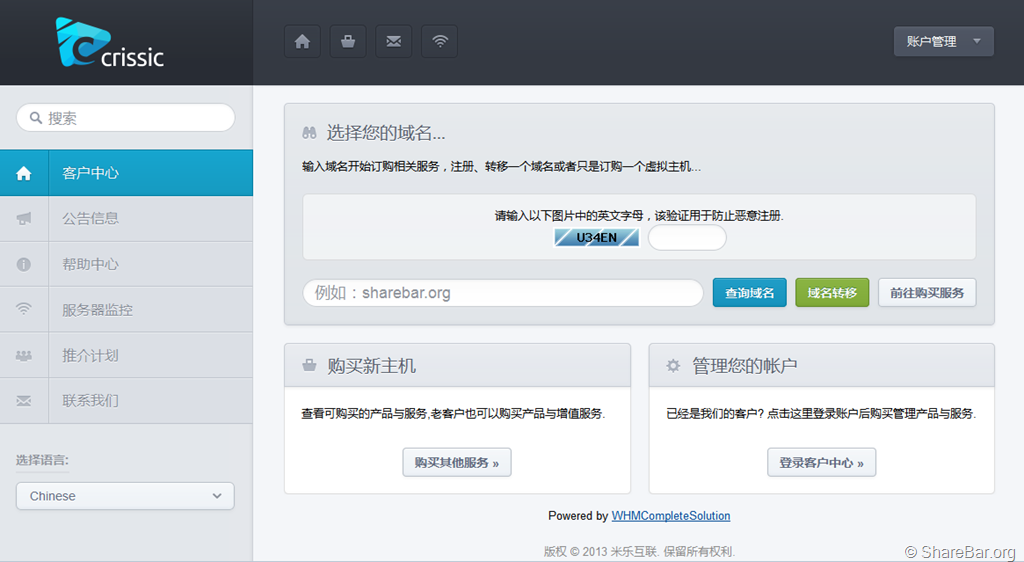Click the envelope icon in top toolbar
1024x562 pixels.
(394, 42)
